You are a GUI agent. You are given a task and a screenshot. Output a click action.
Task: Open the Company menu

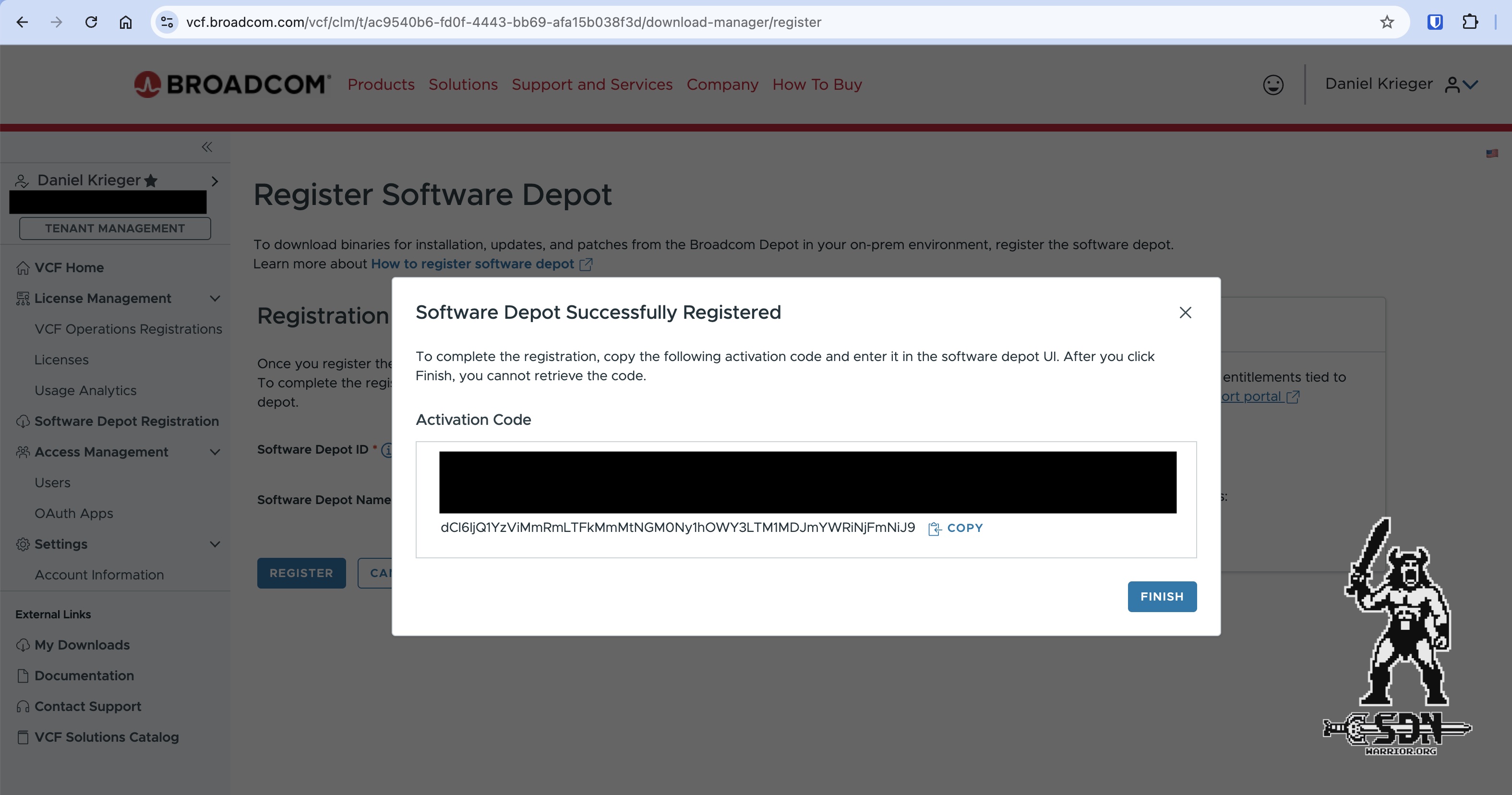[722, 84]
